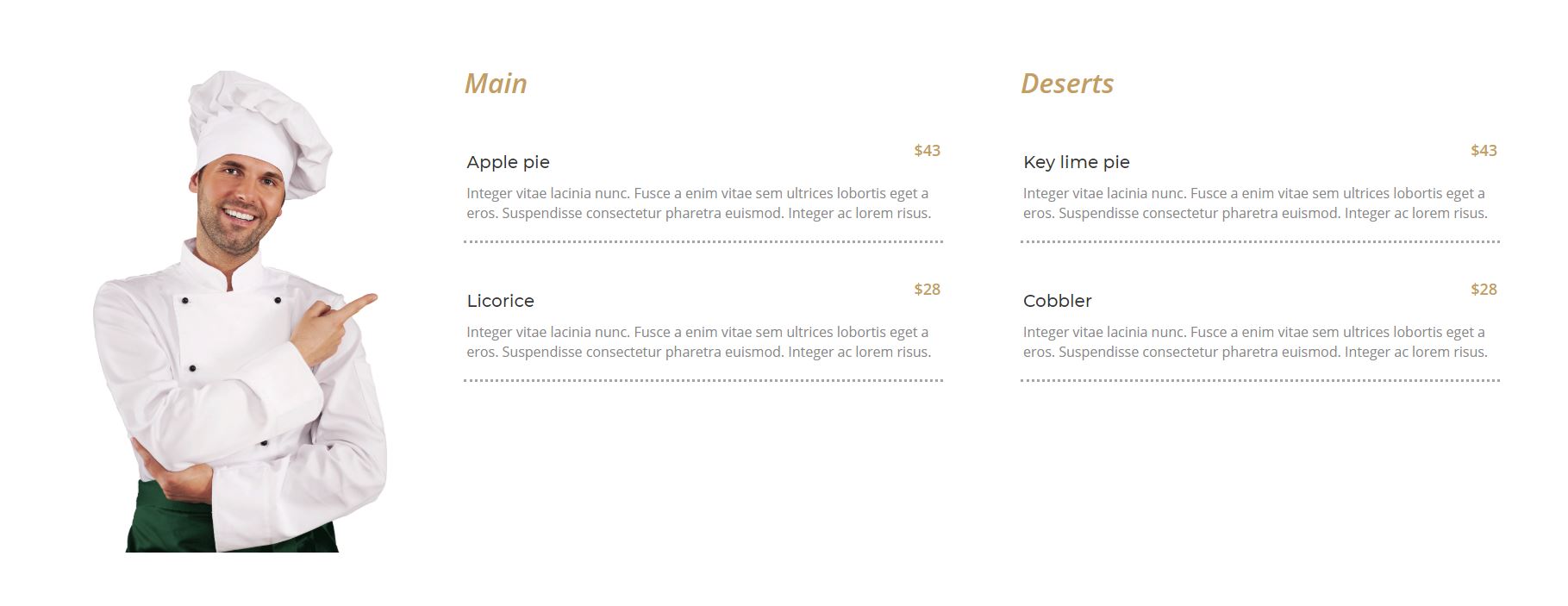1568x606 pixels.
Task: Select the Deserts section heading
Action: (x=1067, y=84)
